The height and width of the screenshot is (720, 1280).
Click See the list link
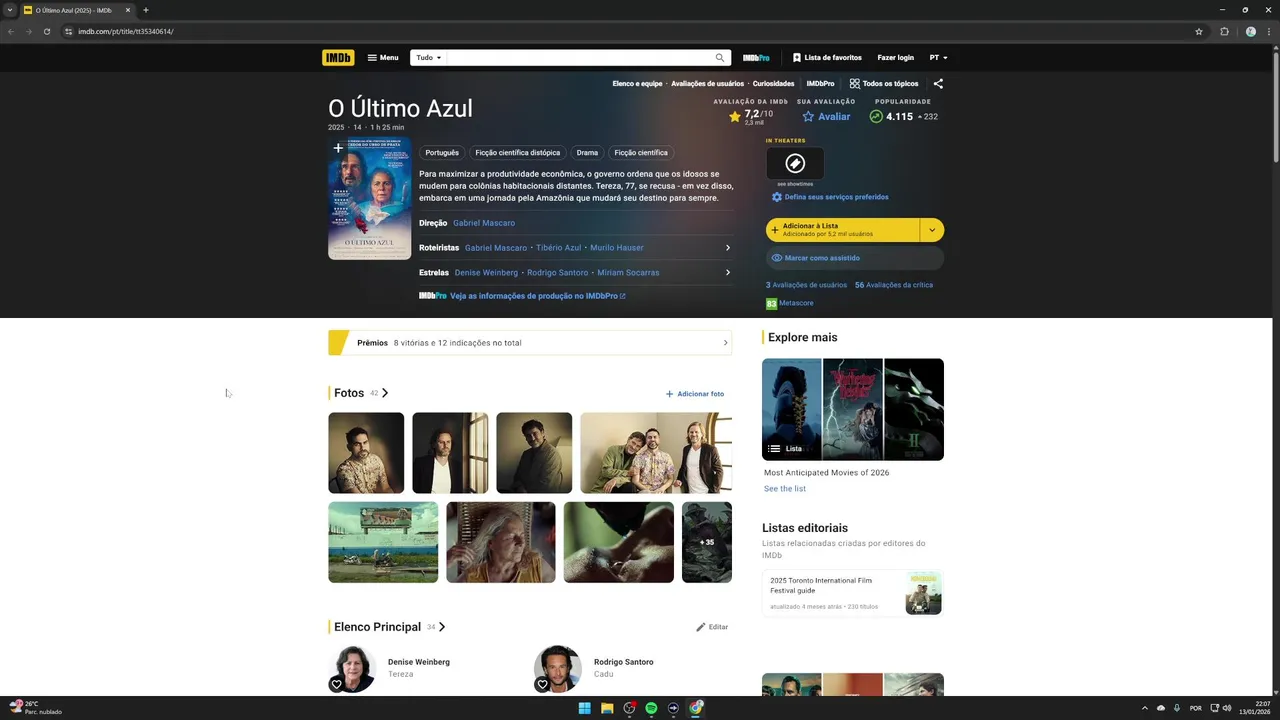click(x=785, y=489)
